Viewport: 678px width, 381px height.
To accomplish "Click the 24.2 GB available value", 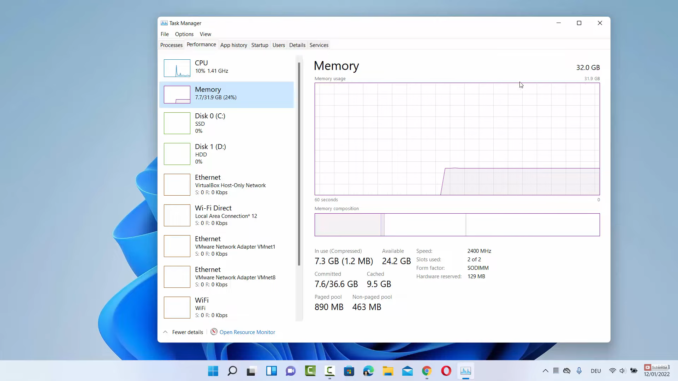I will 396,261.
